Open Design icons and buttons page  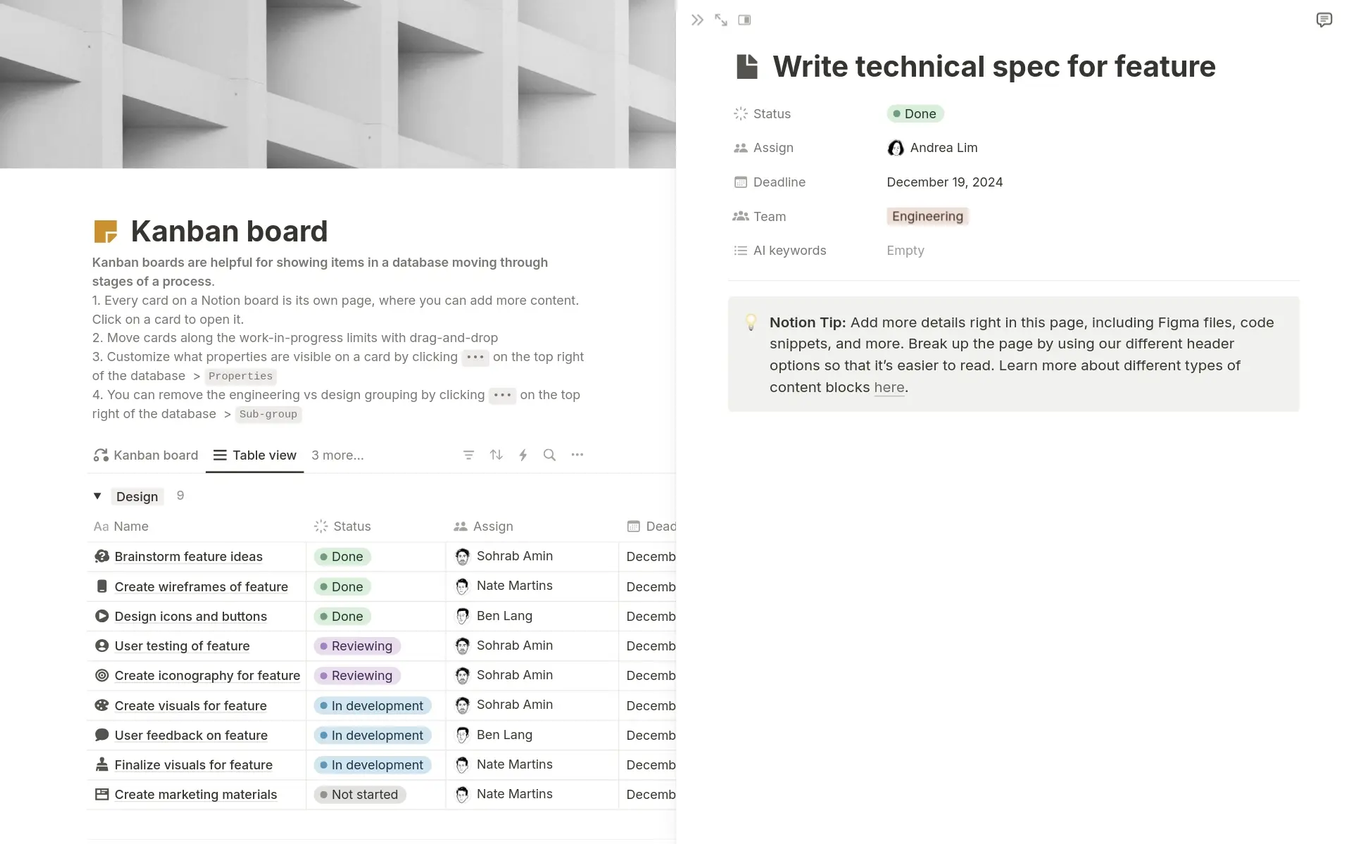coord(190,616)
